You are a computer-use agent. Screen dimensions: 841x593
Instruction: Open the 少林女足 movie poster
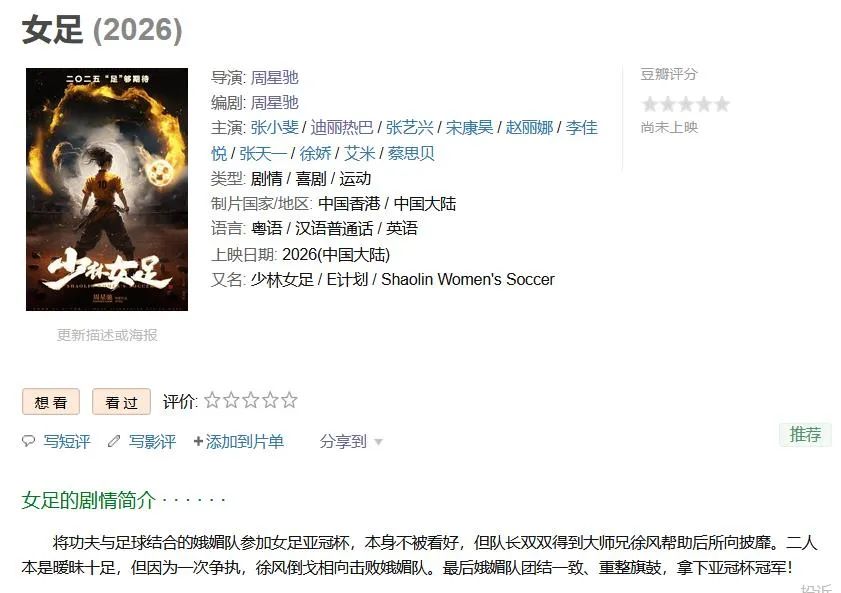point(107,189)
